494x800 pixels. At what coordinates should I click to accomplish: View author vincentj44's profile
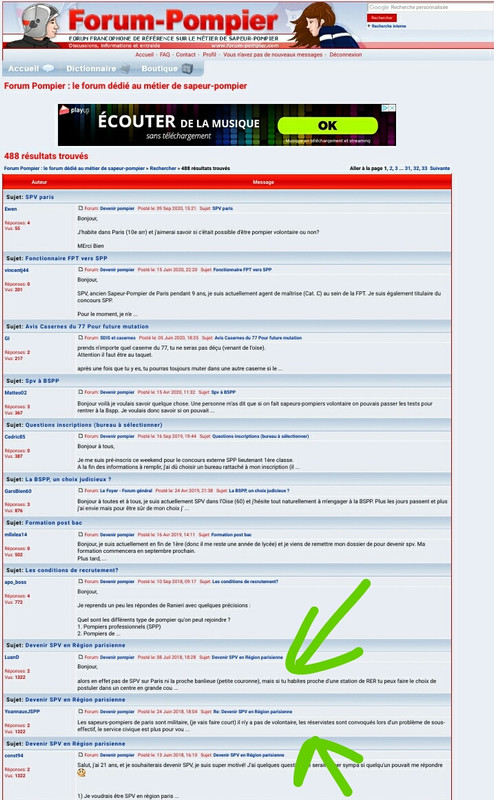click(x=16, y=270)
